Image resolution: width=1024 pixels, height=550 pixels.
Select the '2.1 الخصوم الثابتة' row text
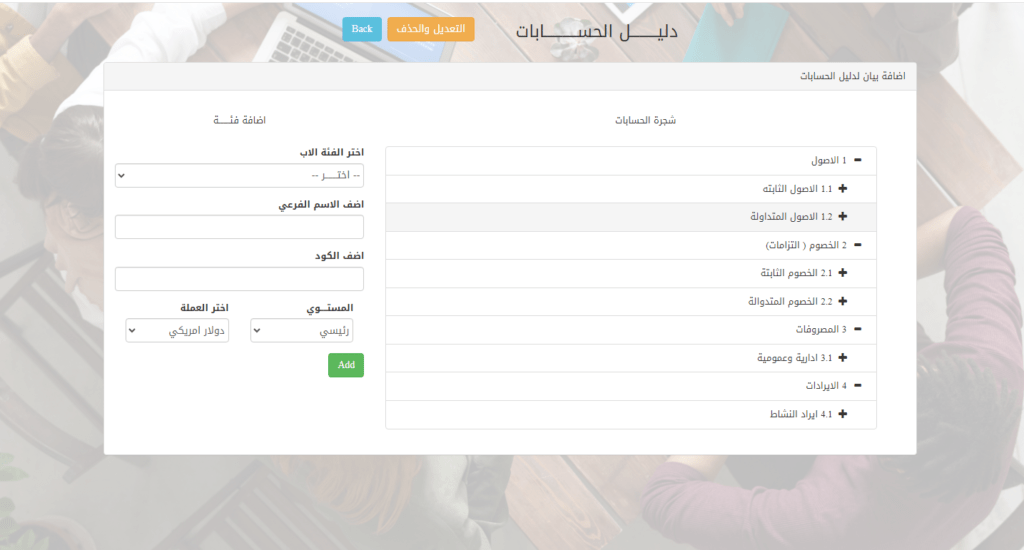pyautogui.click(x=796, y=272)
